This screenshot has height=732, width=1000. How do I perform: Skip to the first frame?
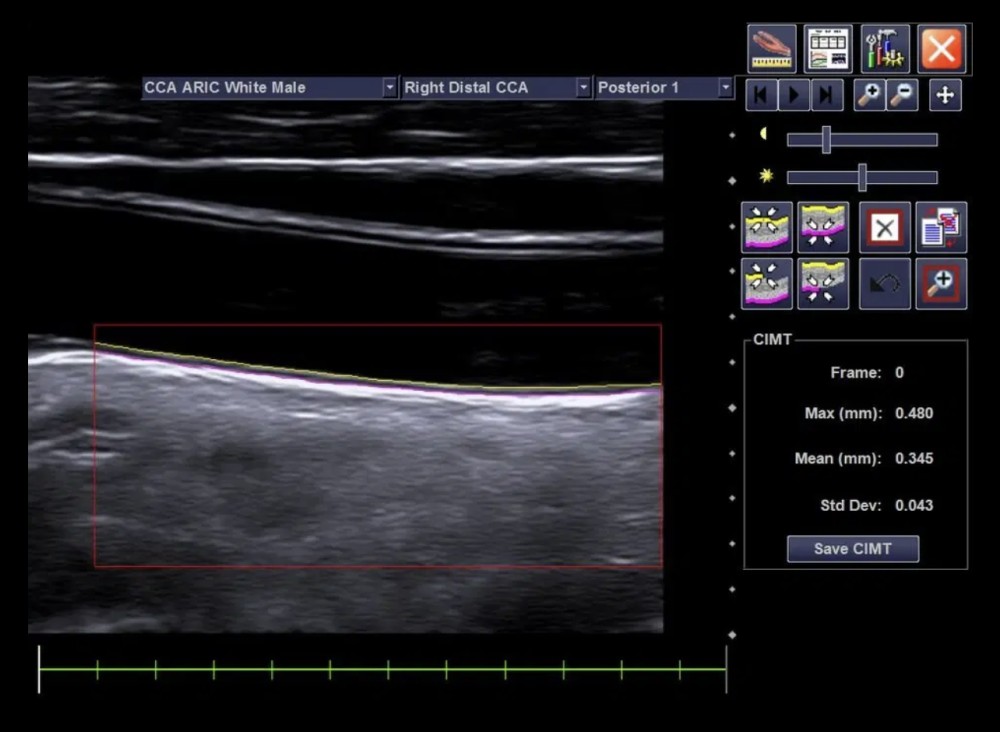[x=761, y=95]
